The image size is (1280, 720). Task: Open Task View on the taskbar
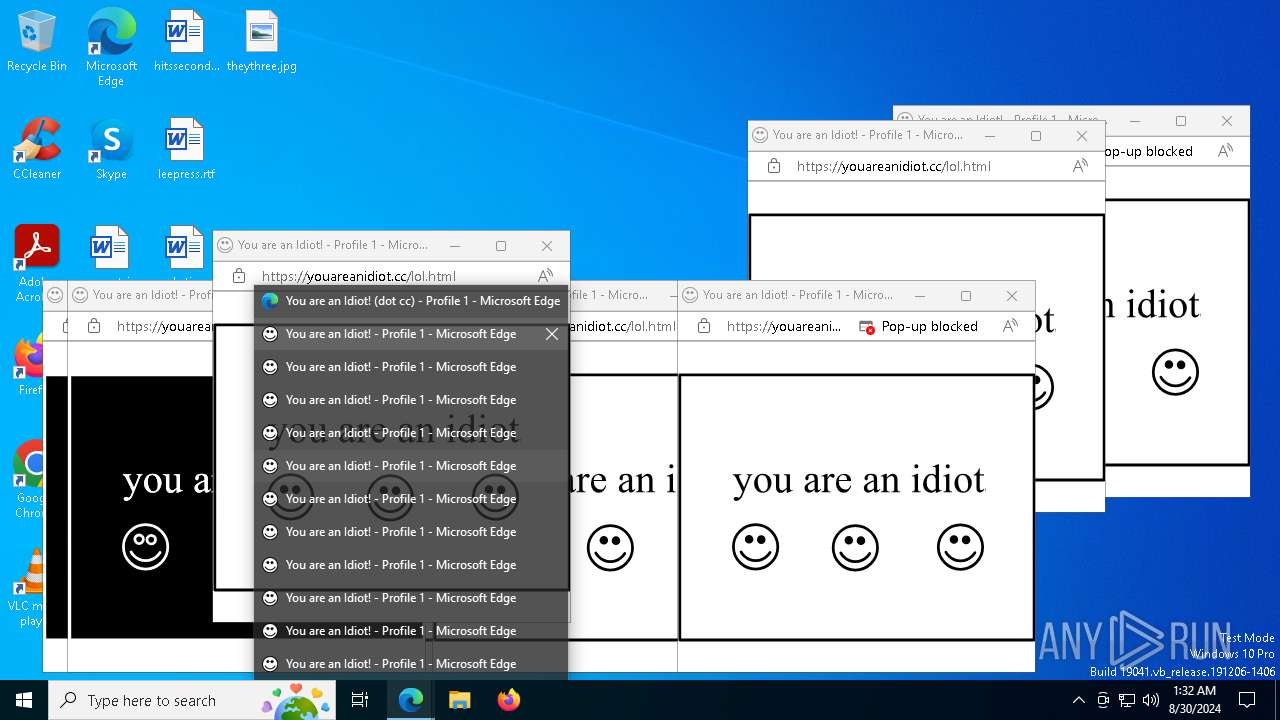point(360,700)
